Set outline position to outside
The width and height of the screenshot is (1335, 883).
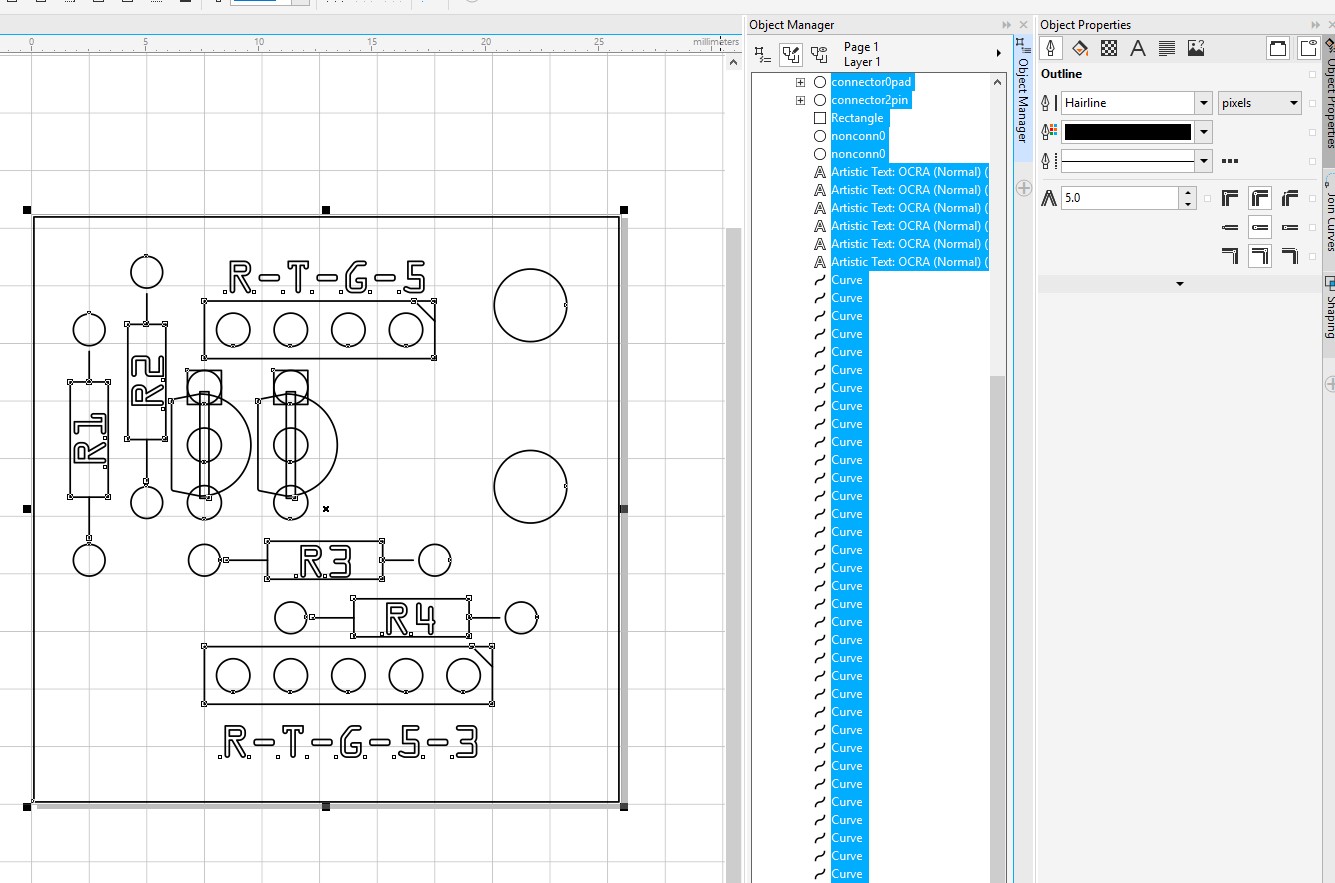[1230, 256]
